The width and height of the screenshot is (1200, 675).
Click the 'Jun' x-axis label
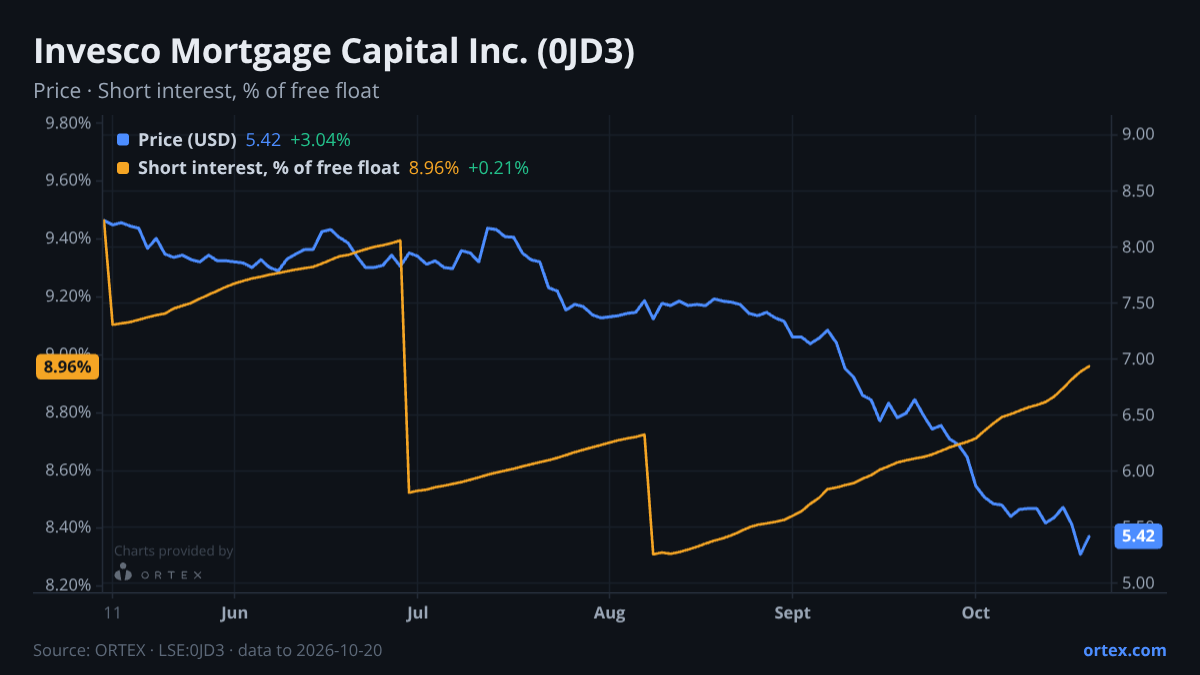tap(233, 612)
